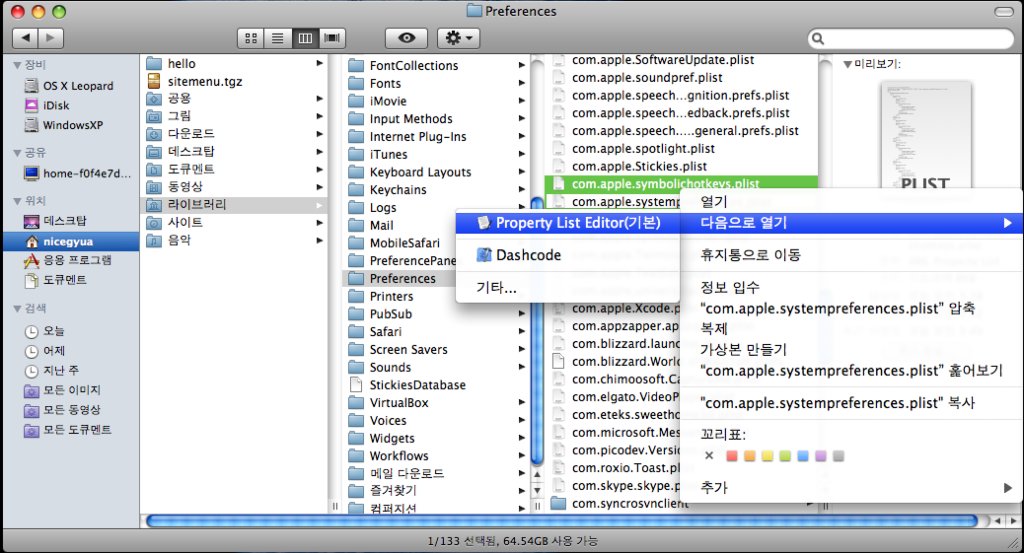Choose Property List Editor(기본) in submenu
Screen dimensions: 1024x553
coord(568,223)
